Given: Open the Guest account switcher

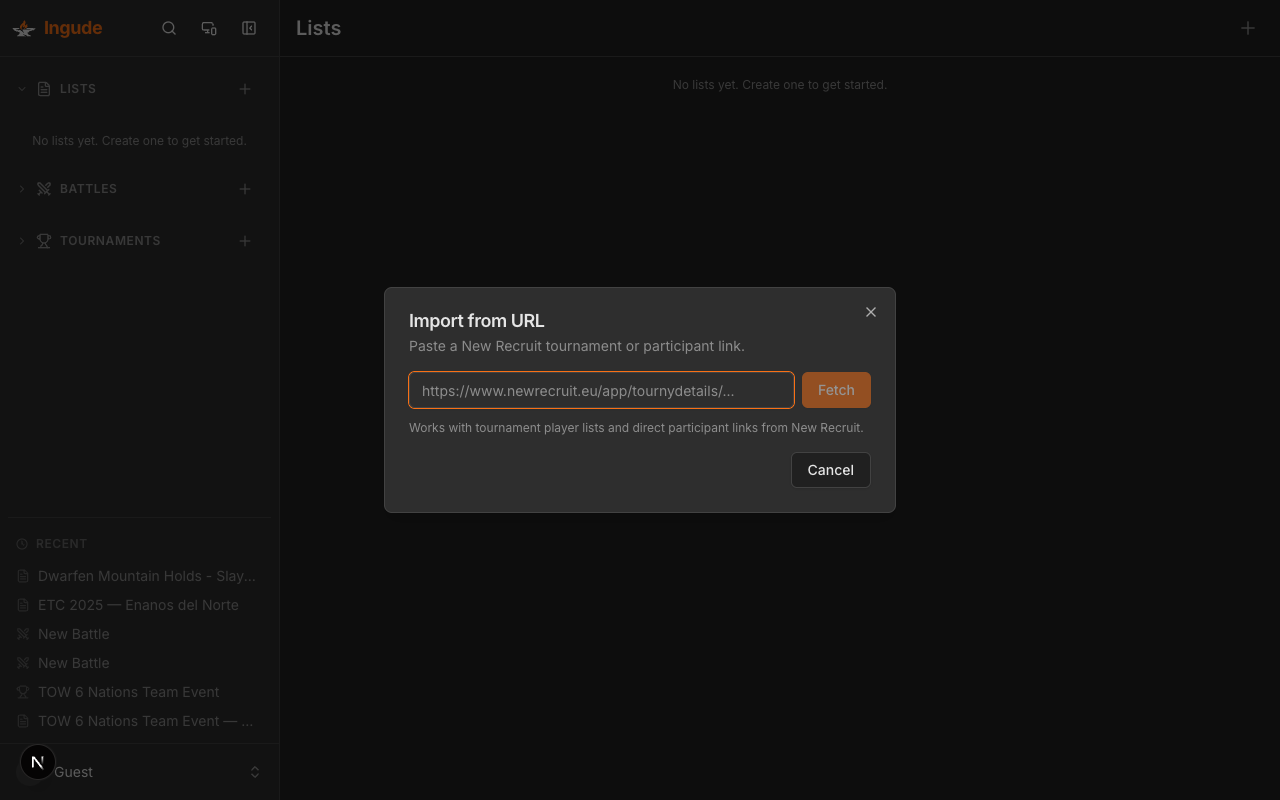Looking at the screenshot, I should 255,771.
